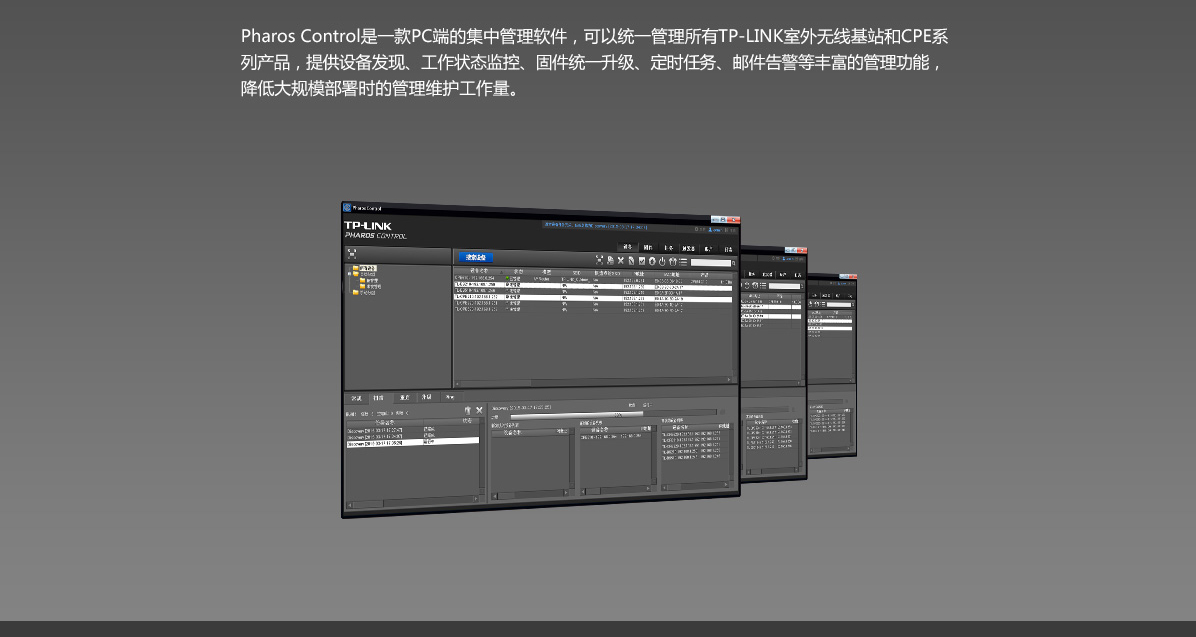
Task: Click the X icon above the task list
Action: [x=479, y=410]
